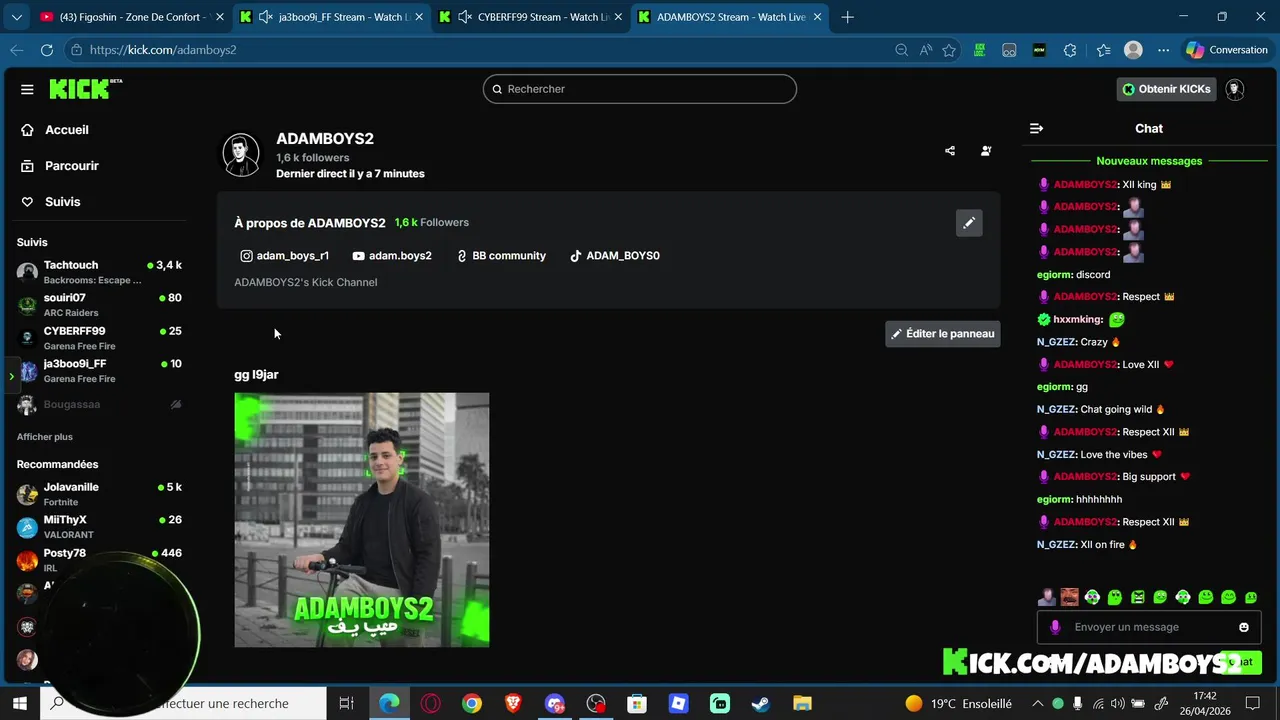Go back with the browser back arrow

[x=17, y=50]
